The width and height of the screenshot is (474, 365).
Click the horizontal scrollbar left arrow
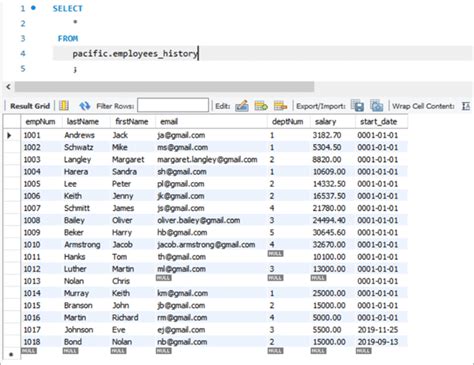click(8, 87)
